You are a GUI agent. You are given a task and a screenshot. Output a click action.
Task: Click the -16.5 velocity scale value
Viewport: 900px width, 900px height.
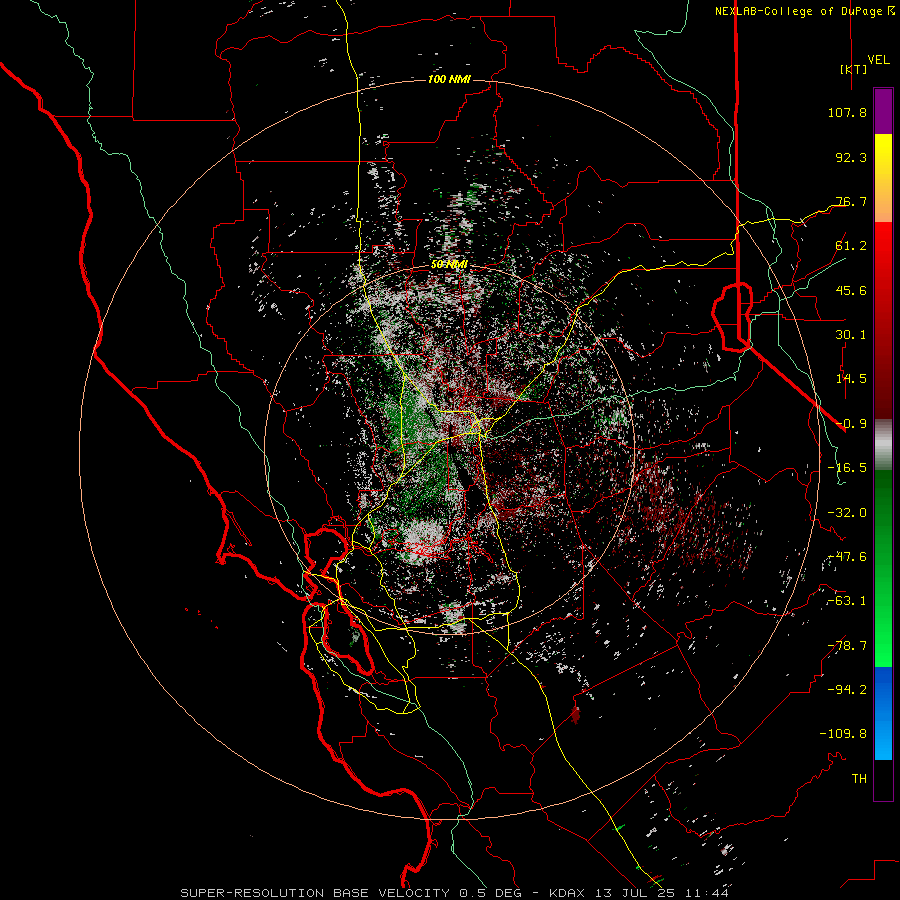pyautogui.click(x=847, y=468)
